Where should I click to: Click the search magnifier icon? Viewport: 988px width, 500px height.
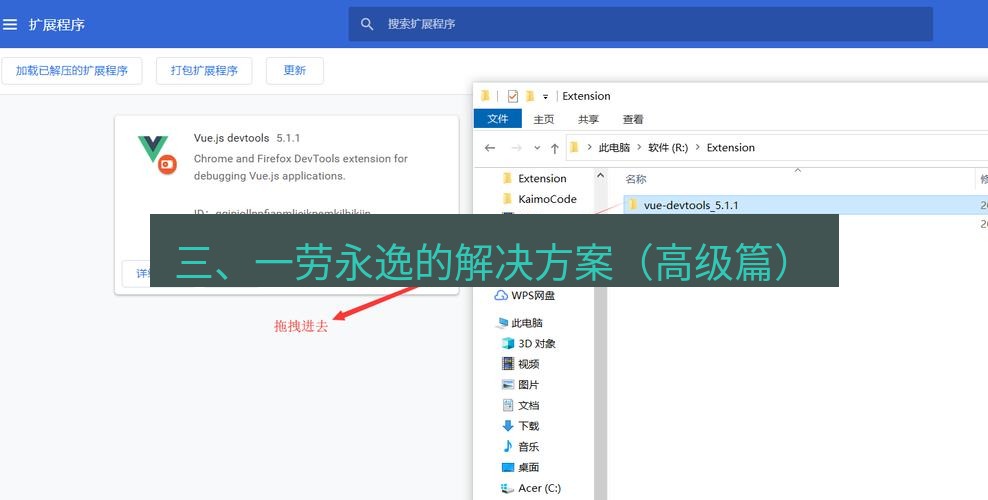click(367, 24)
